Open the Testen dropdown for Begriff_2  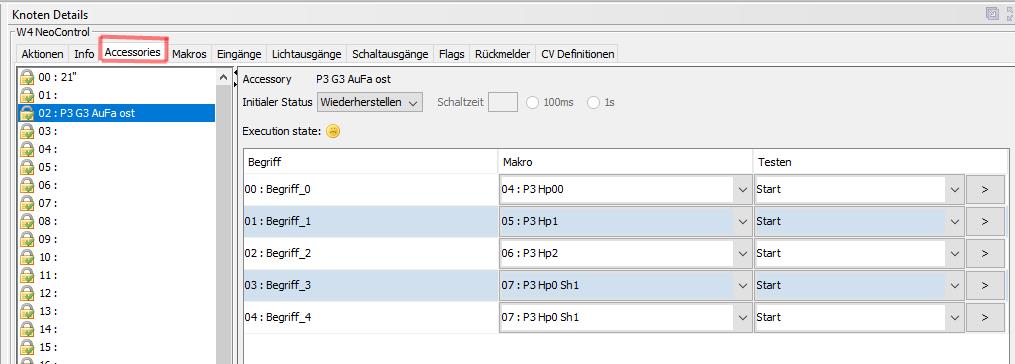coord(859,253)
